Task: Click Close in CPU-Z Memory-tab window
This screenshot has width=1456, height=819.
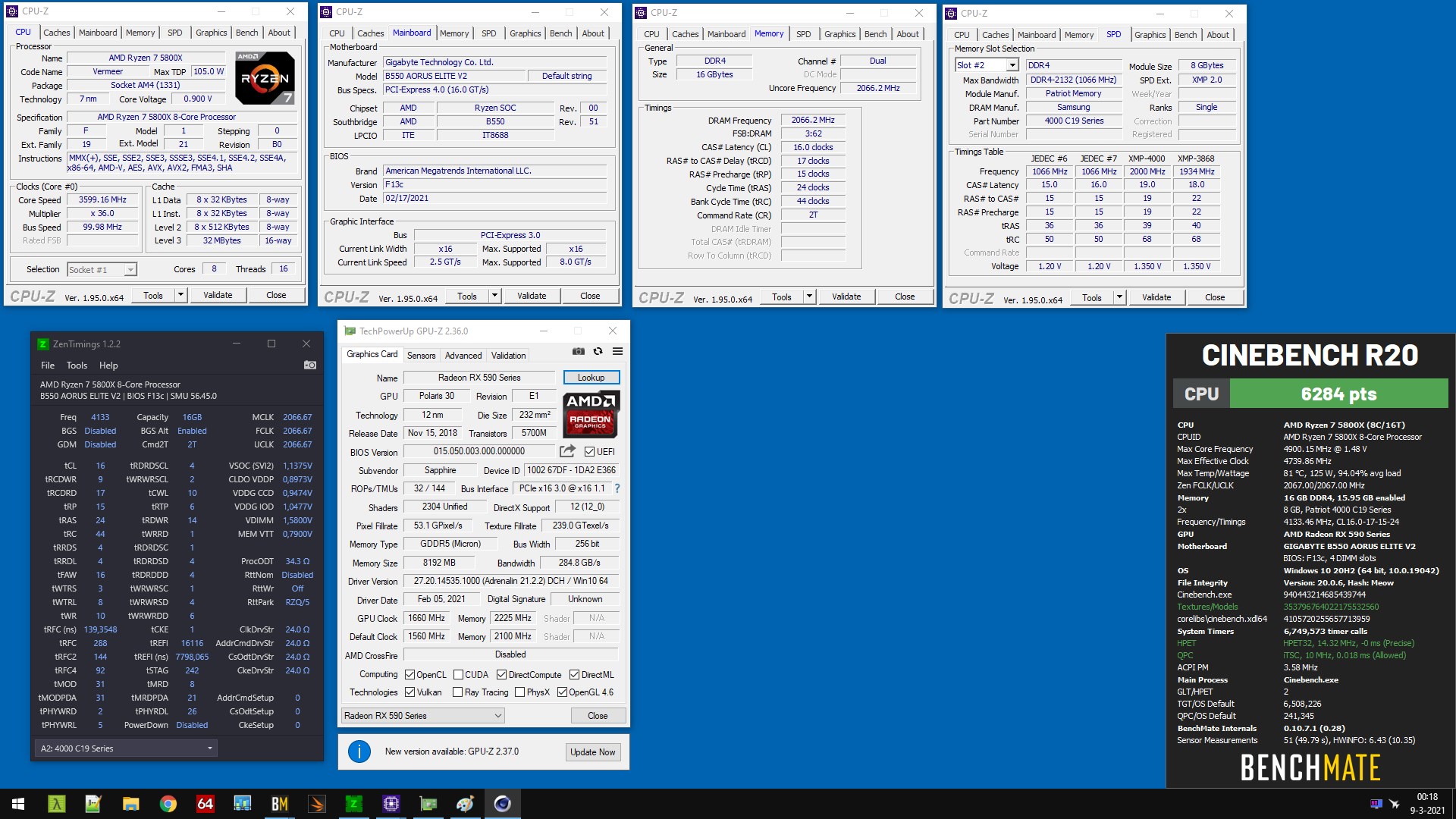Action: click(905, 297)
